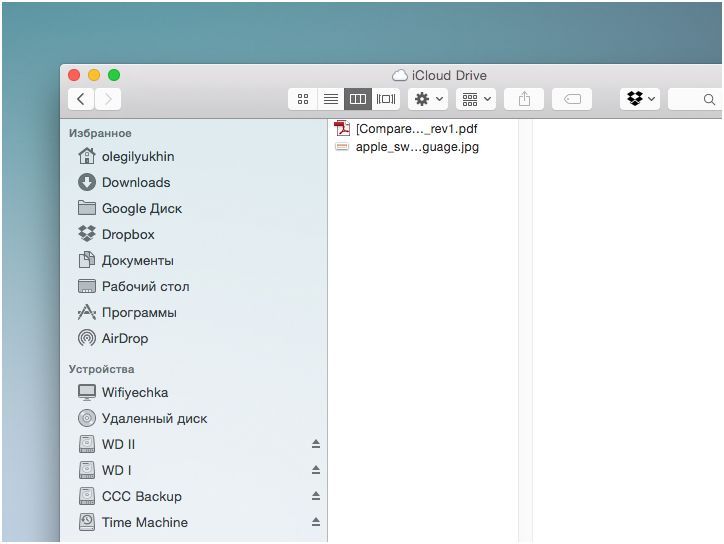Eject the WD II drive
This screenshot has height=544, width=724.
pos(316,444)
